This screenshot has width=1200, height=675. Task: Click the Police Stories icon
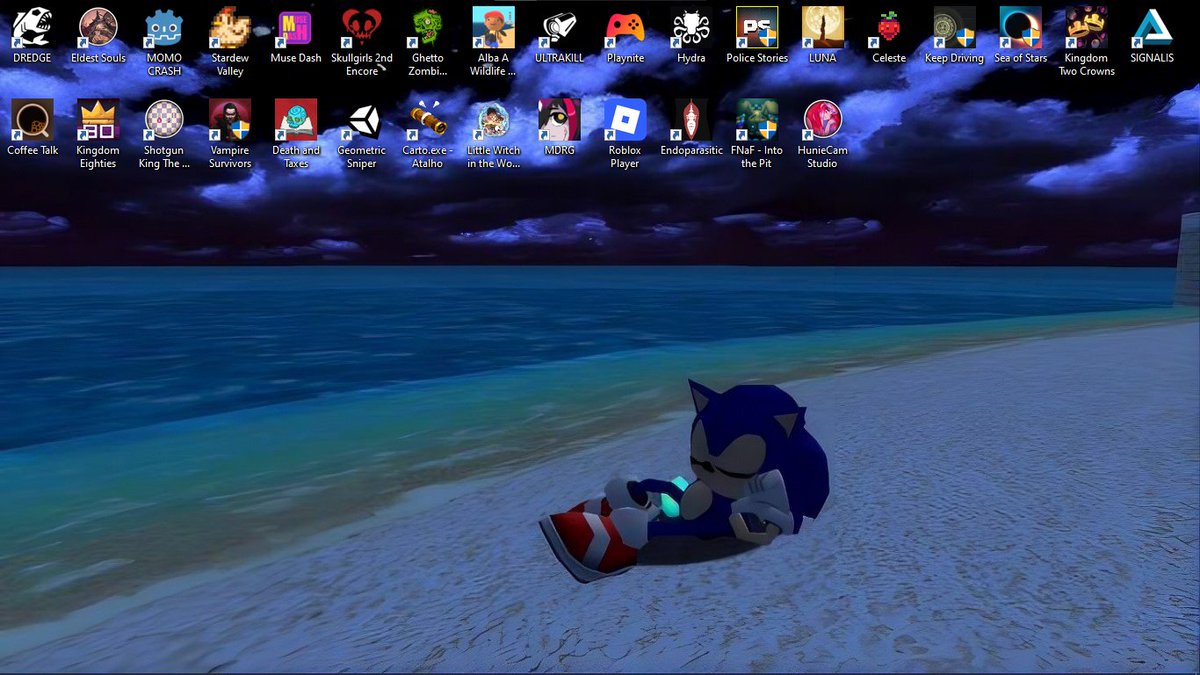pyautogui.click(x=757, y=28)
